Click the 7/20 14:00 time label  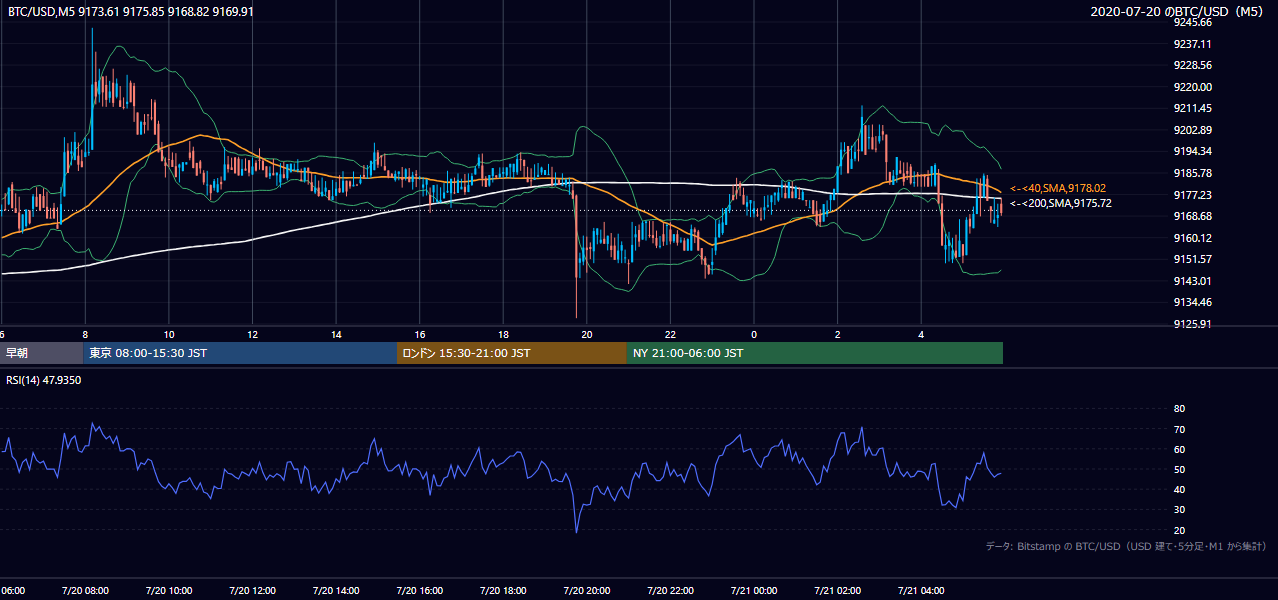click(335, 590)
